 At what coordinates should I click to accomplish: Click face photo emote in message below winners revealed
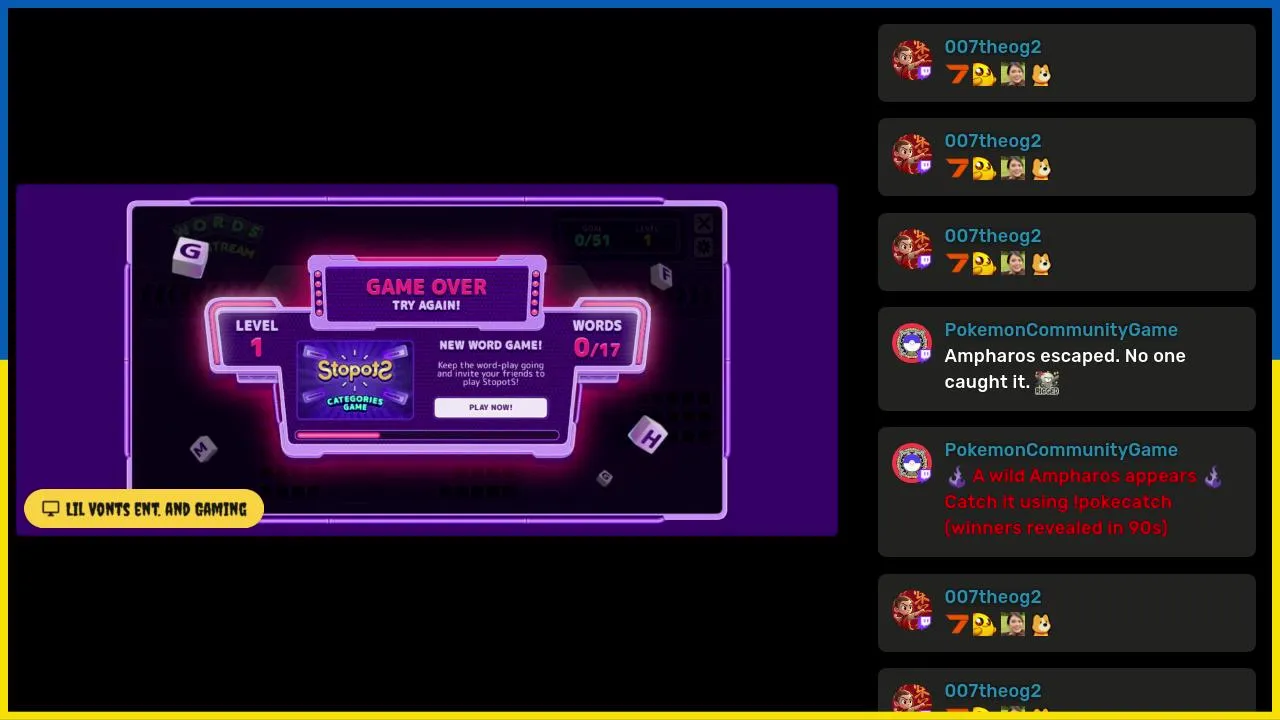[1013, 625]
